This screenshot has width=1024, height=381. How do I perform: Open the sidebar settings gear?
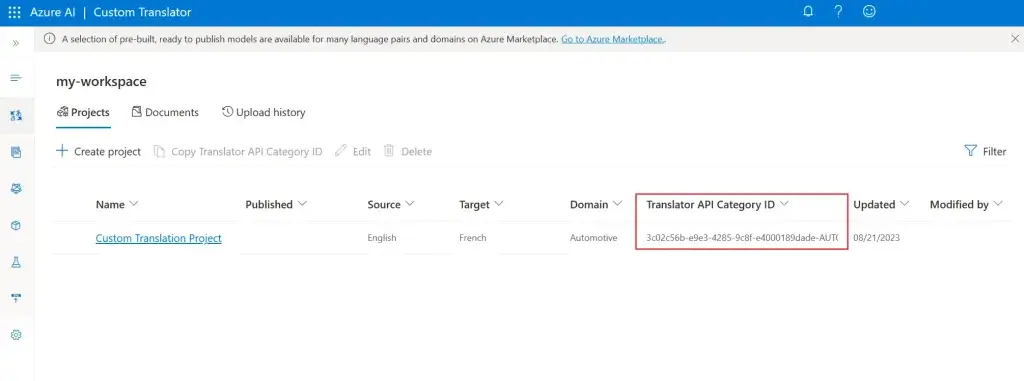[x=16, y=335]
